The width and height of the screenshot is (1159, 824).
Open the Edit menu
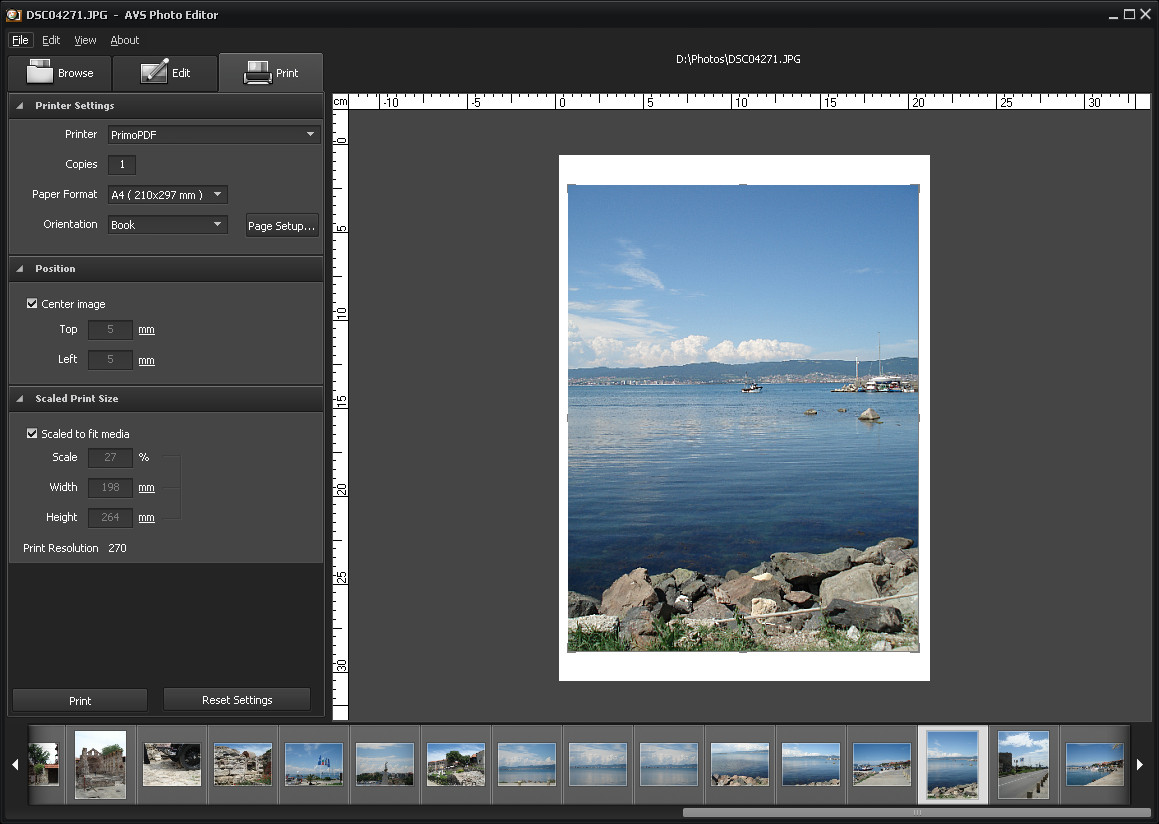coord(51,40)
